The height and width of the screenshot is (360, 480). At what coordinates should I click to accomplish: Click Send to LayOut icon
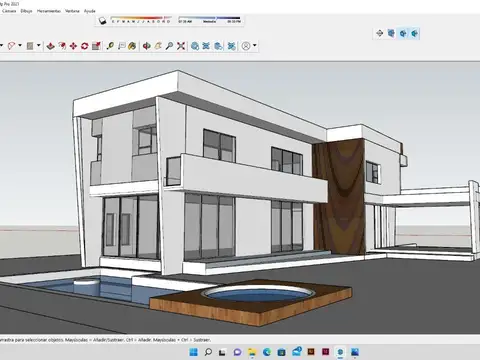(218, 46)
